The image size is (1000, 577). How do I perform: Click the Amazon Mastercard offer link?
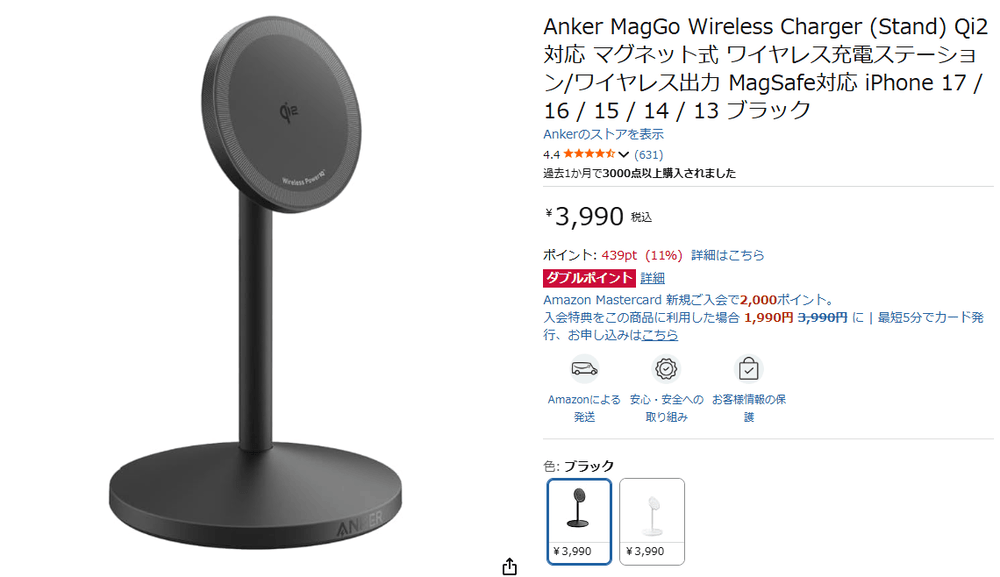(689, 300)
